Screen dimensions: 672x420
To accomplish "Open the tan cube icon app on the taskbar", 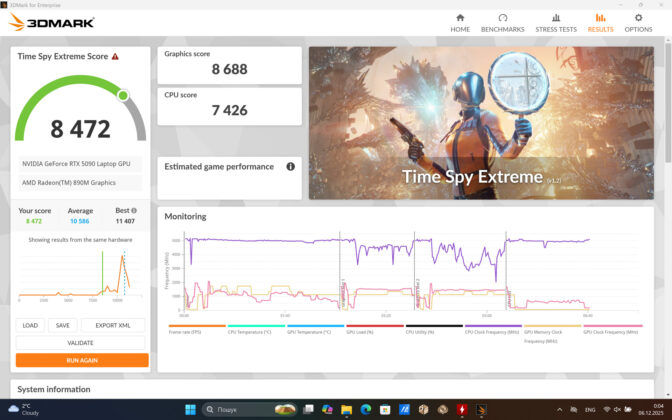I will click(x=423, y=409).
